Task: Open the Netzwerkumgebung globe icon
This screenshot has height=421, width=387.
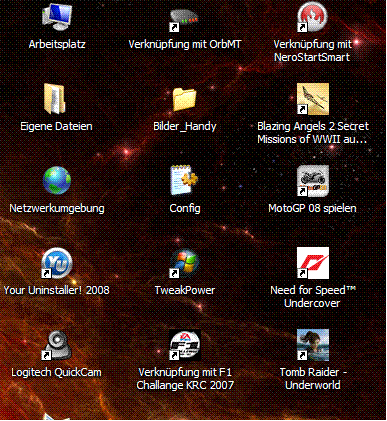Action: 57,180
